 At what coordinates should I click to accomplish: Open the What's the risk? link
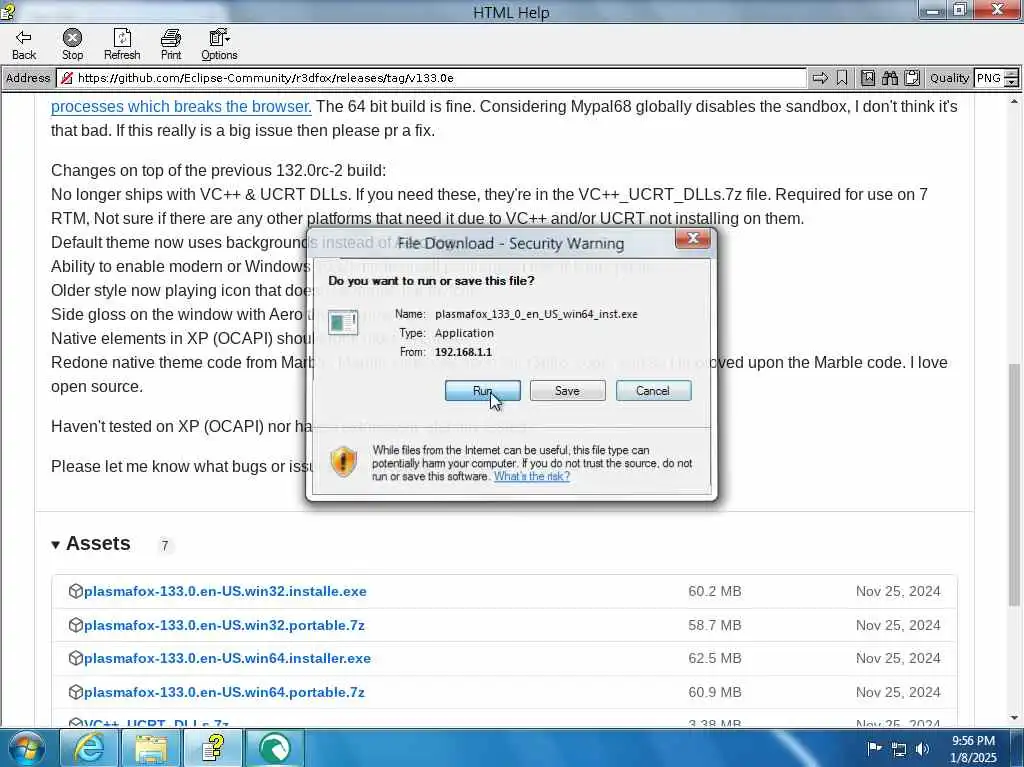tap(532, 476)
